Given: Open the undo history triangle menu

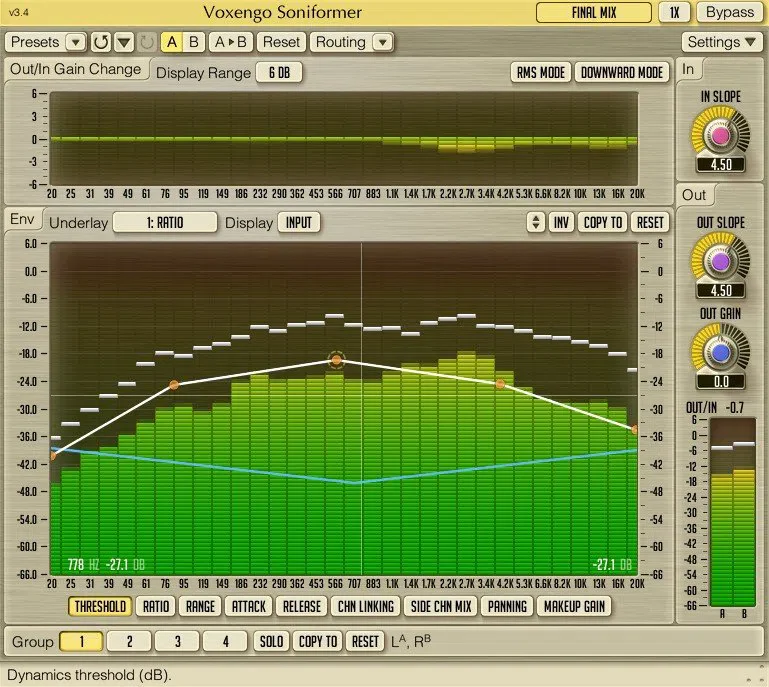Looking at the screenshot, I should pos(124,42).
